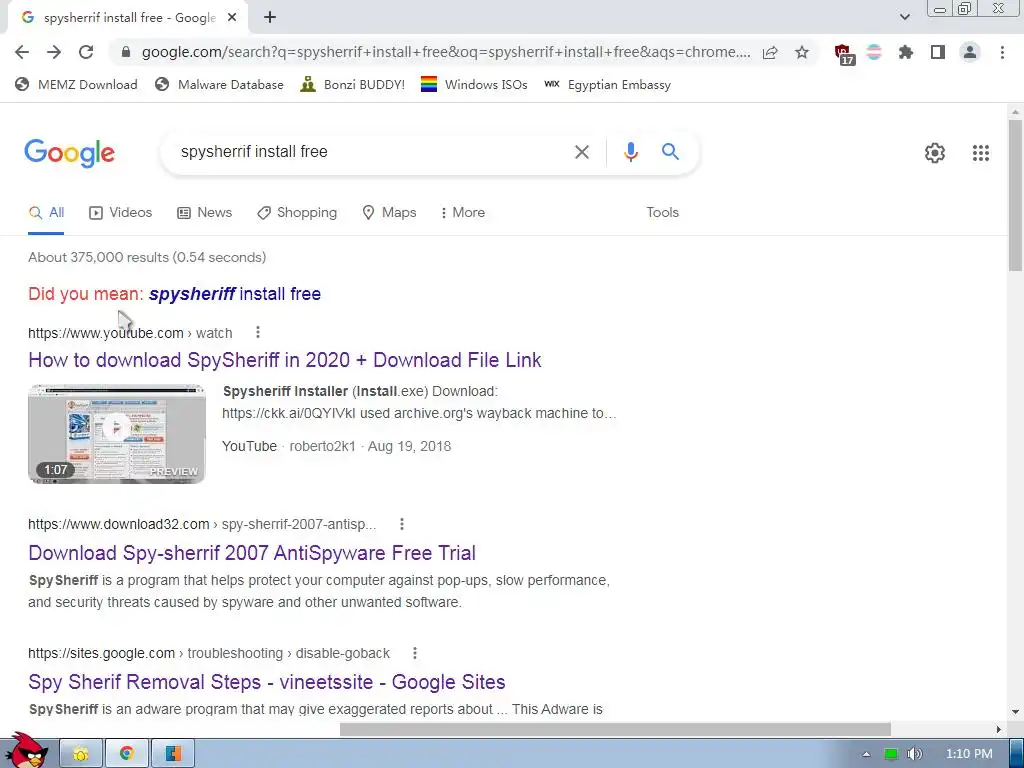Bookmark this page with star icon
Screen dimensions: 1024x768
point(802,52)
